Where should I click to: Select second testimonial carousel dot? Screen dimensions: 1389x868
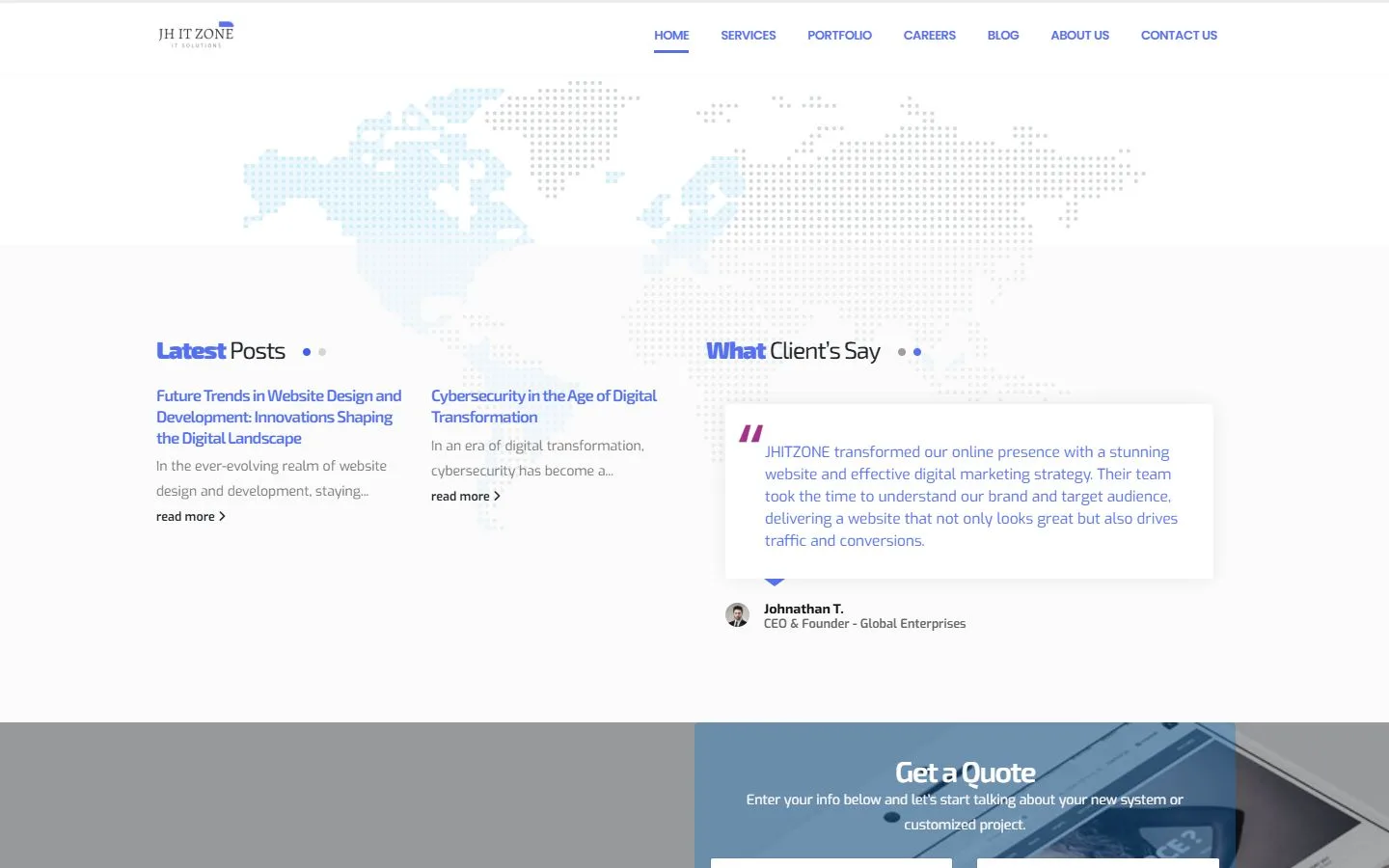pyautogui.click(x=917, y=352)
